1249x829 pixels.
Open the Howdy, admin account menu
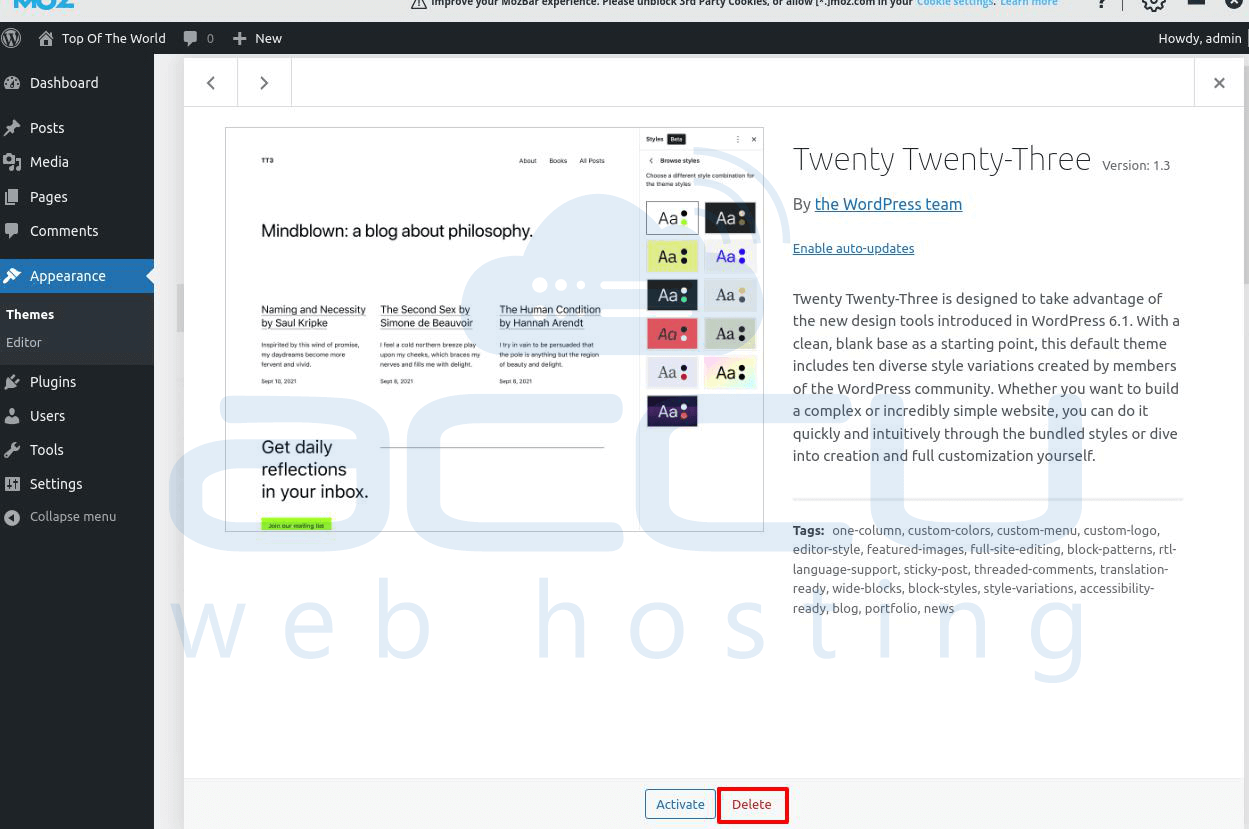click(x=1200, y=38)
